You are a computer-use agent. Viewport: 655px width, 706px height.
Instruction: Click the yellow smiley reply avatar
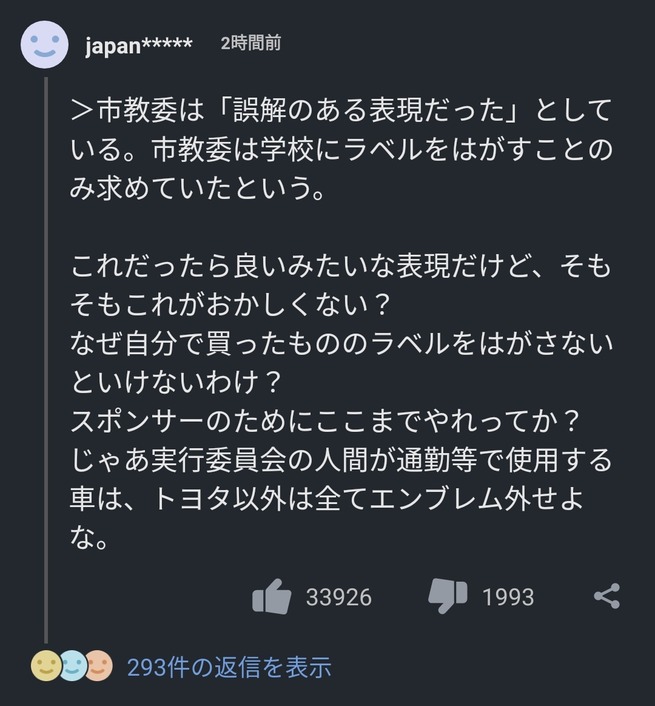tap(45, 665)
